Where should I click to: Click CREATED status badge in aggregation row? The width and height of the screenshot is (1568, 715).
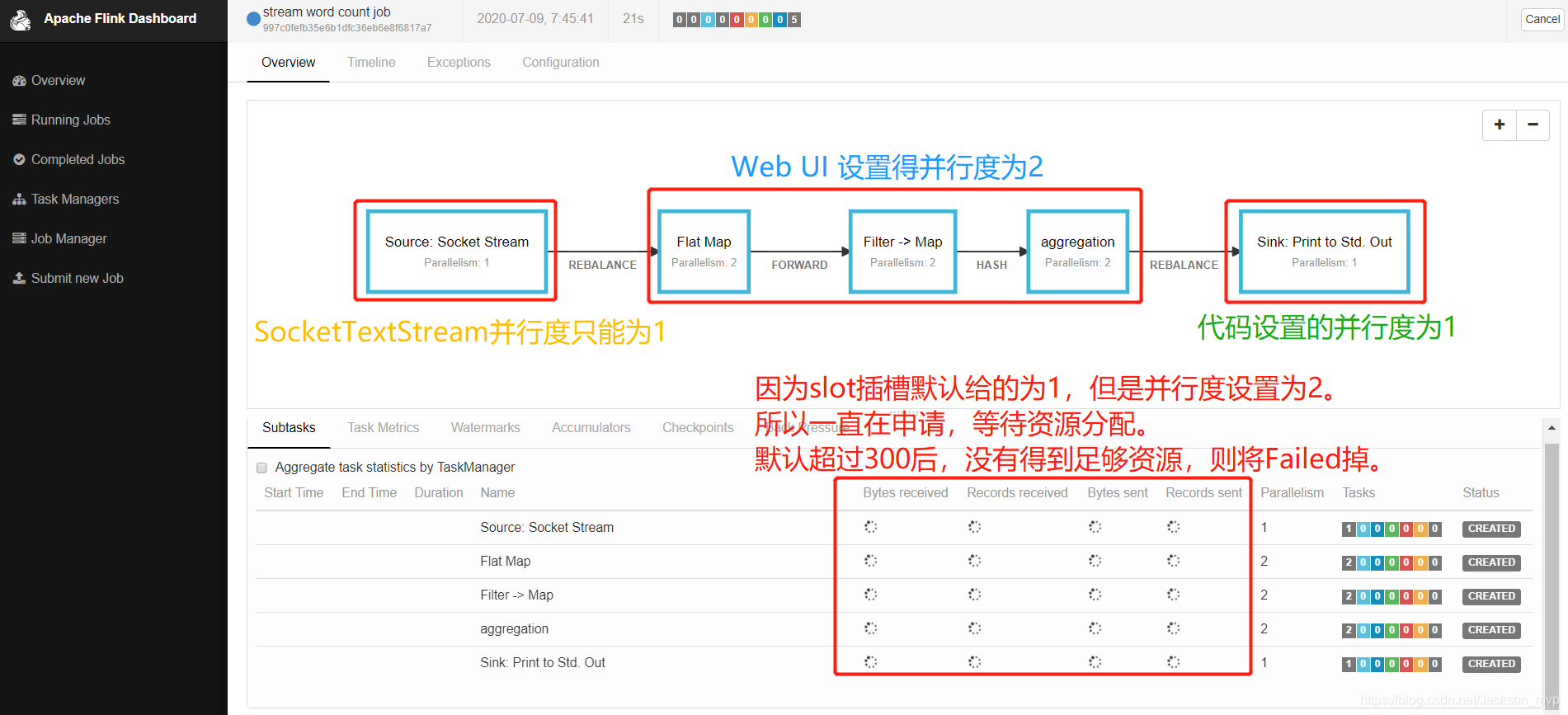pyautogui.click(x=1491, y=630)
